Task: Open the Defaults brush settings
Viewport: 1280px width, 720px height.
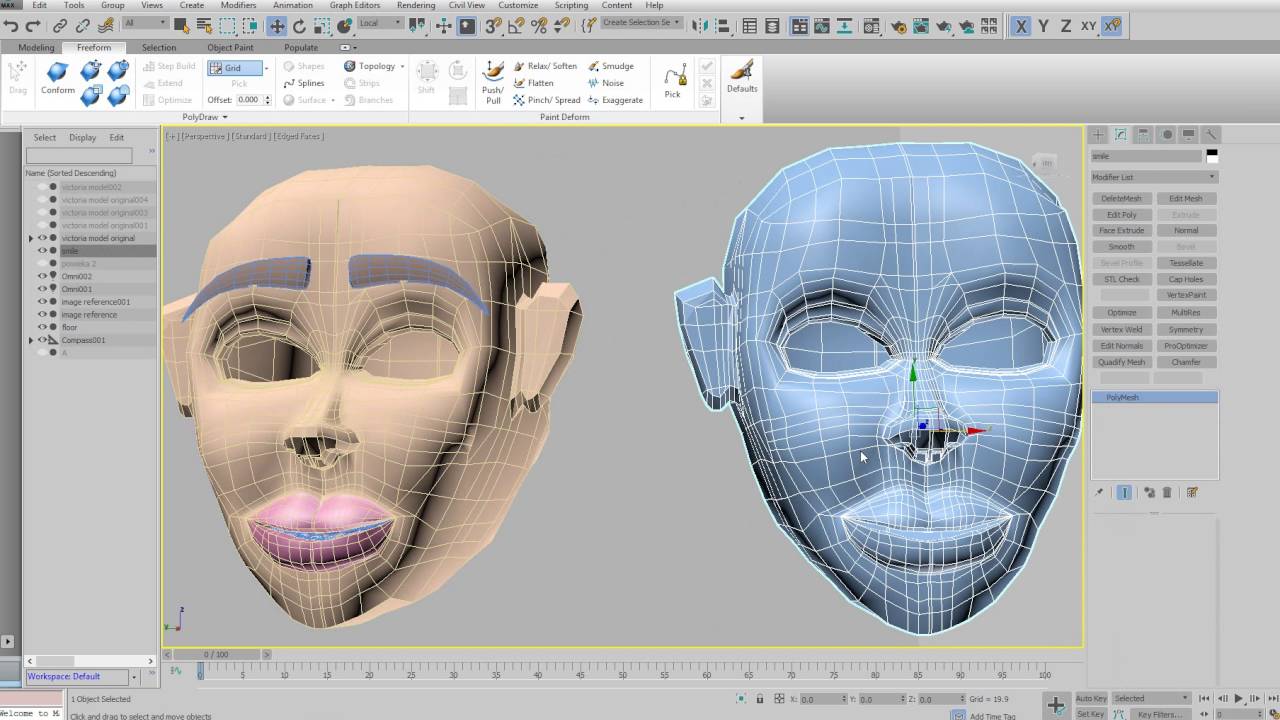Action: coord(742,77)
